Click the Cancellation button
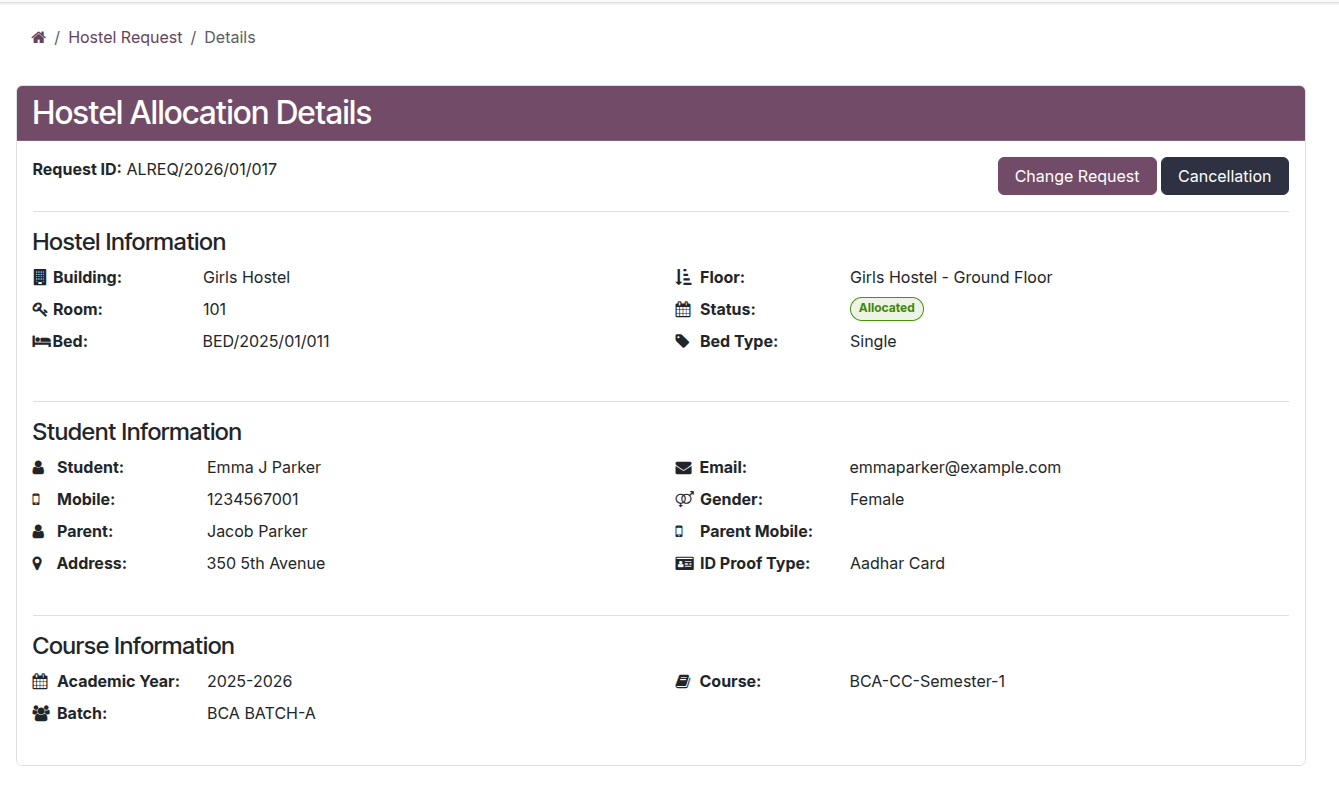1339x789 pixels. (x=1224, y=176)
